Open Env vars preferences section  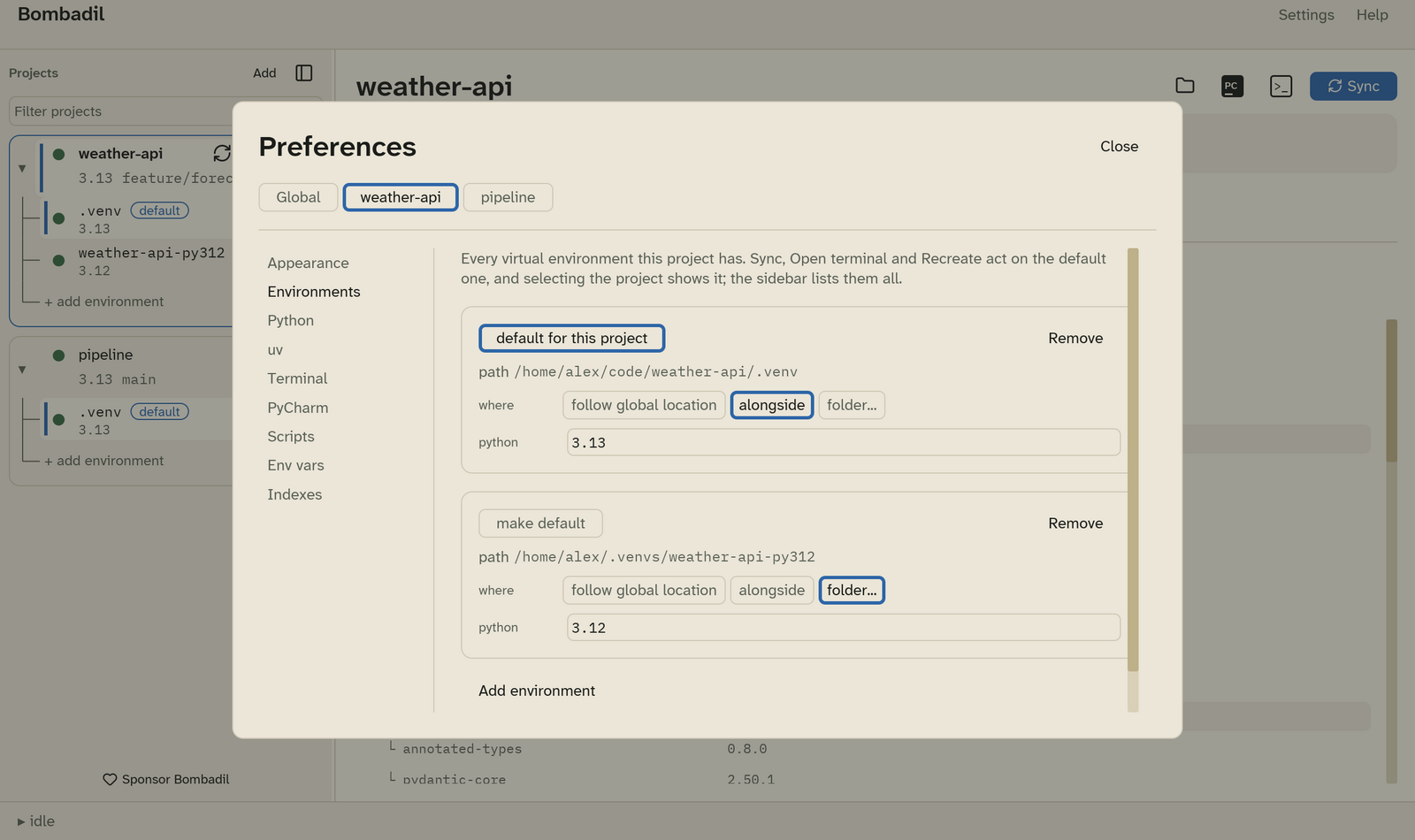click(295, 465)
